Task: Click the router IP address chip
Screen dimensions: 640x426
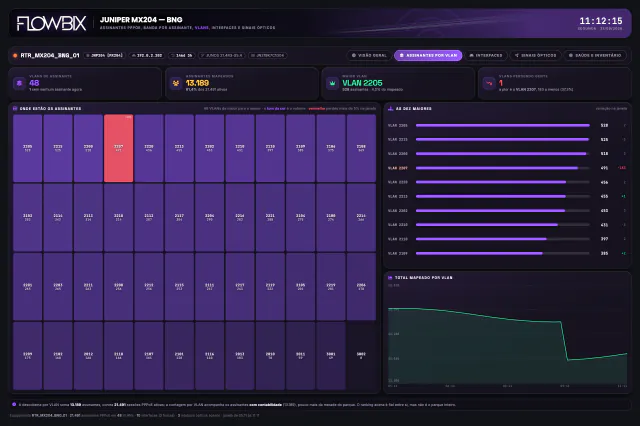Action: [x=147, y=55]
